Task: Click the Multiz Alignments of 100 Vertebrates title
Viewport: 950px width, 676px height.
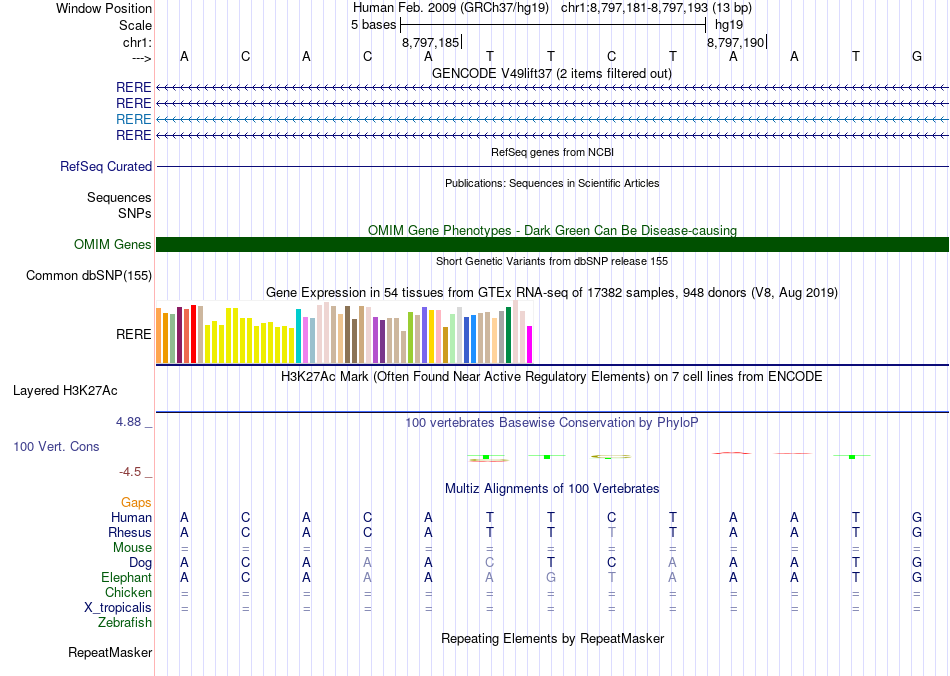Action: pos(552,488)
